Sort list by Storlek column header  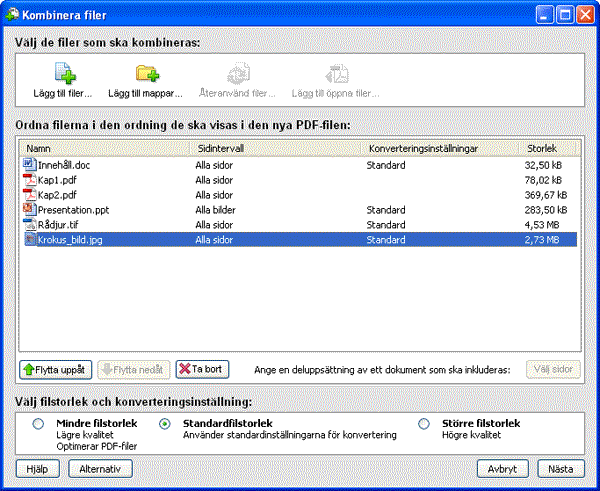click(550, 148)
